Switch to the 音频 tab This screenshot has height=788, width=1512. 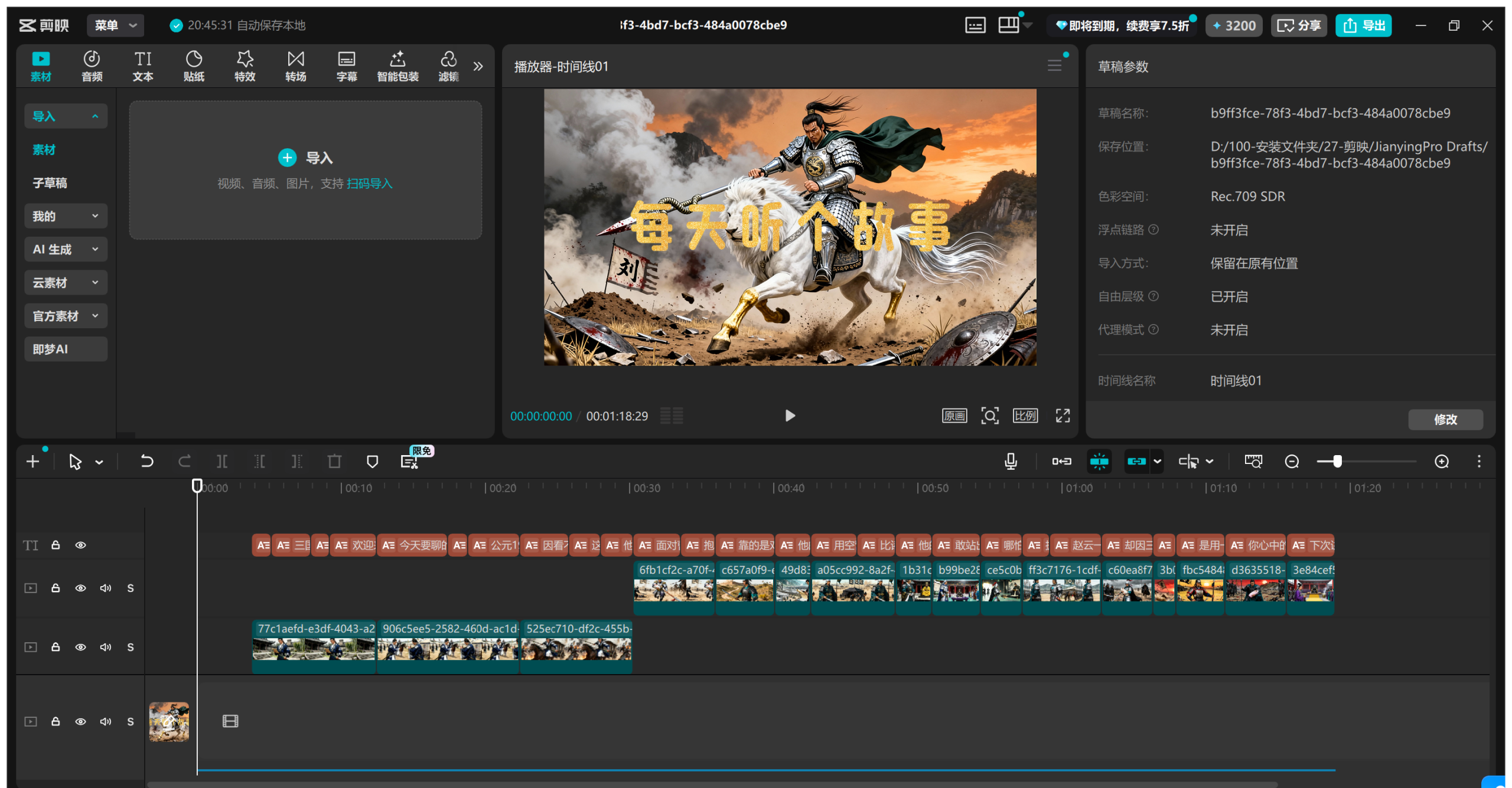92,66
